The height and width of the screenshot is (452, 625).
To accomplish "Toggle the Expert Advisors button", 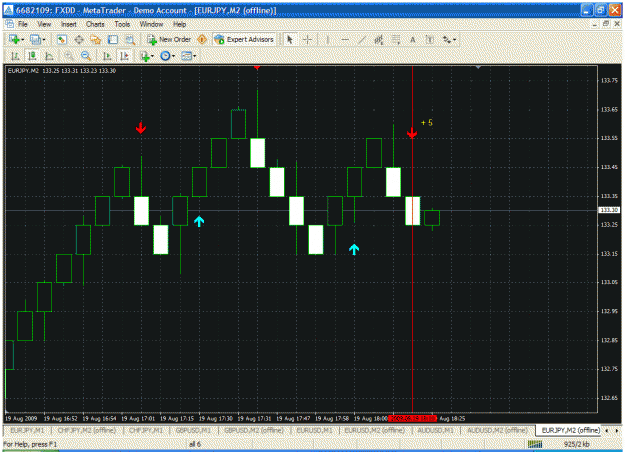I will (244, 39).
